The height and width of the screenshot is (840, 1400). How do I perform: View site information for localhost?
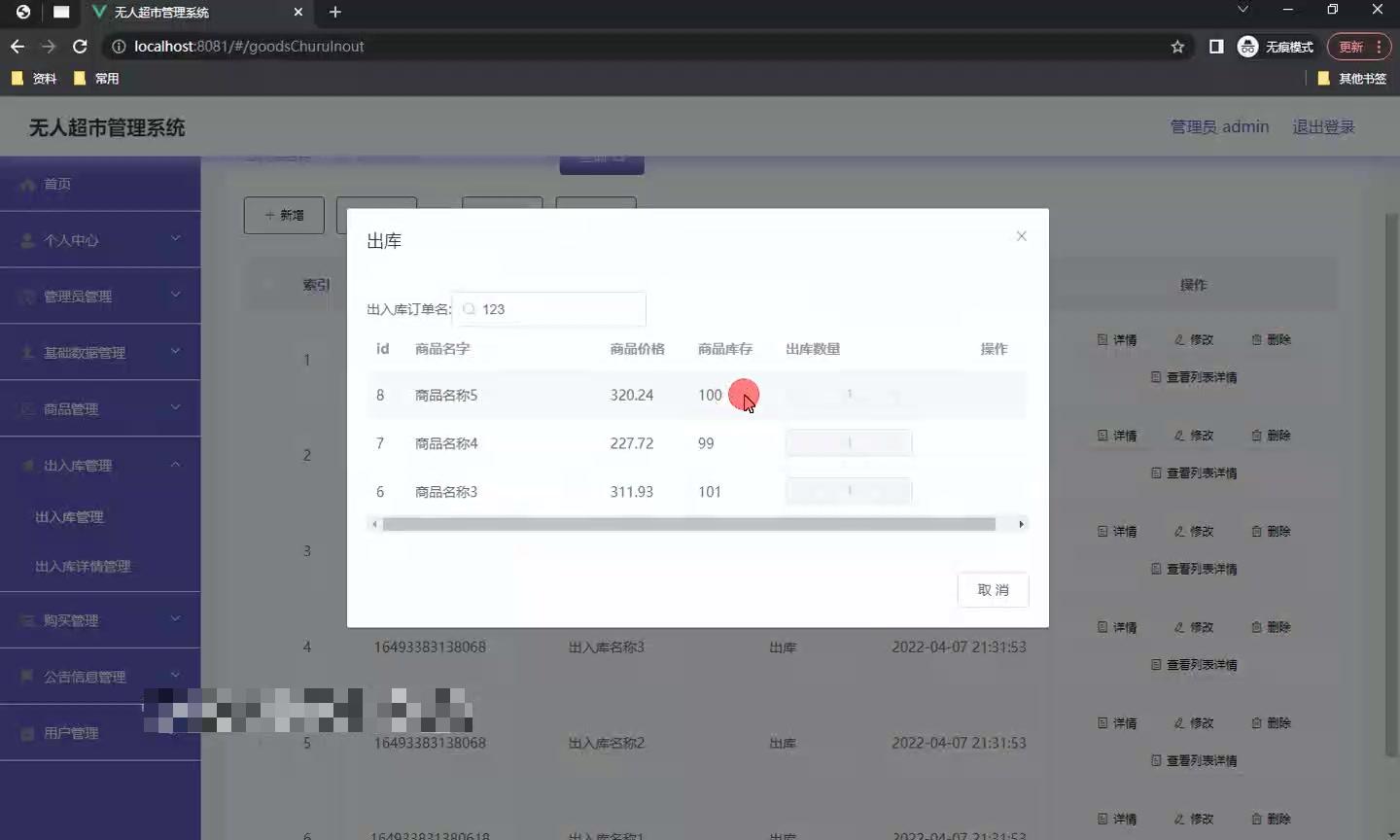[x=119, y=47]
